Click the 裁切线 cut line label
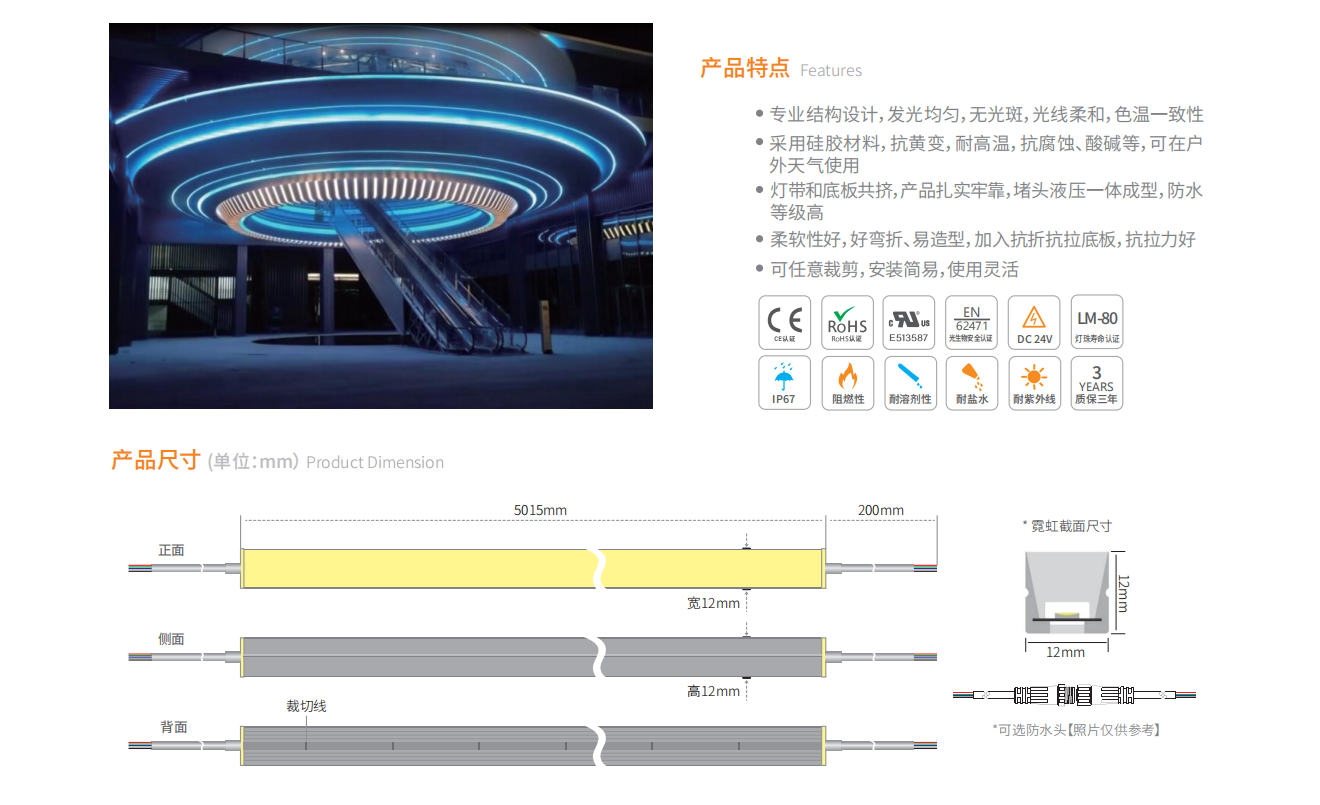 point(306,706)
